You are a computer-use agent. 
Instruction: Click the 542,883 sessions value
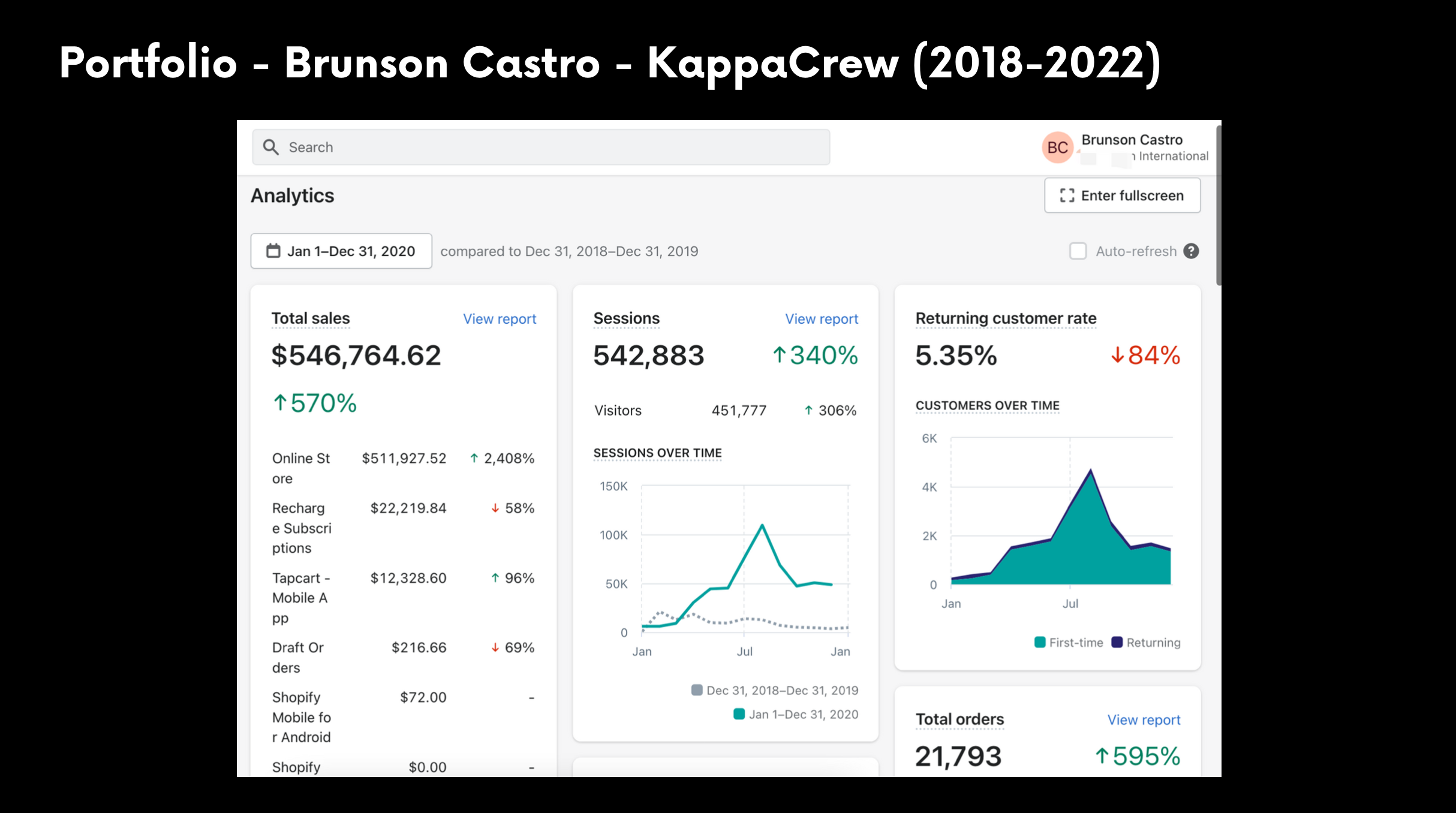pyautogui.click(x=649, y=356)
